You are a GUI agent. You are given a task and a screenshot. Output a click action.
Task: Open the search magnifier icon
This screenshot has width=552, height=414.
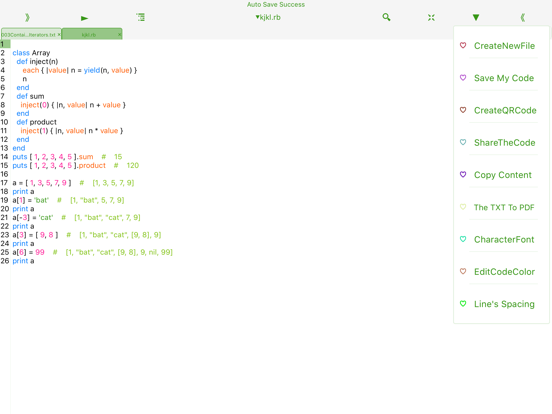click(386, 17)
